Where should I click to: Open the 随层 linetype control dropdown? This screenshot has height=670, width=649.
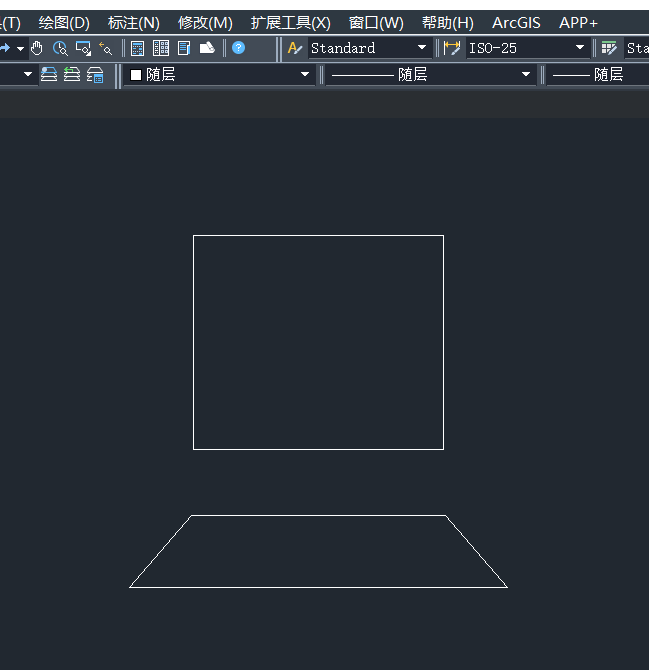coord(431,75)
